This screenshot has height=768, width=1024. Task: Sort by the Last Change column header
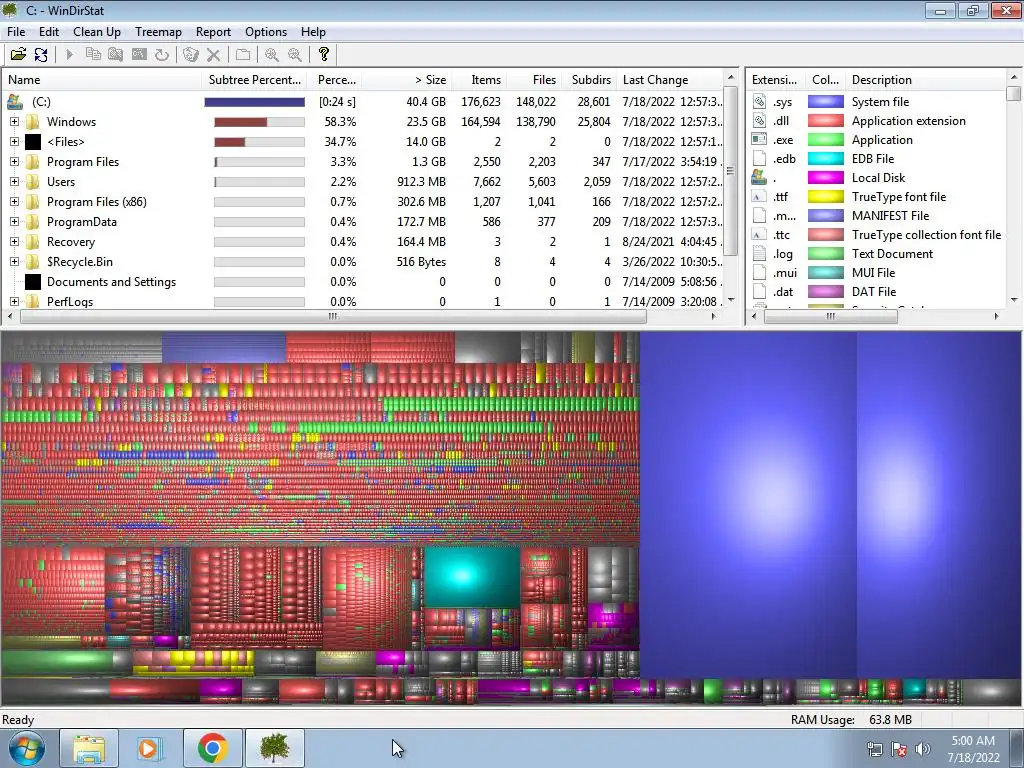[x=669, y=80]
